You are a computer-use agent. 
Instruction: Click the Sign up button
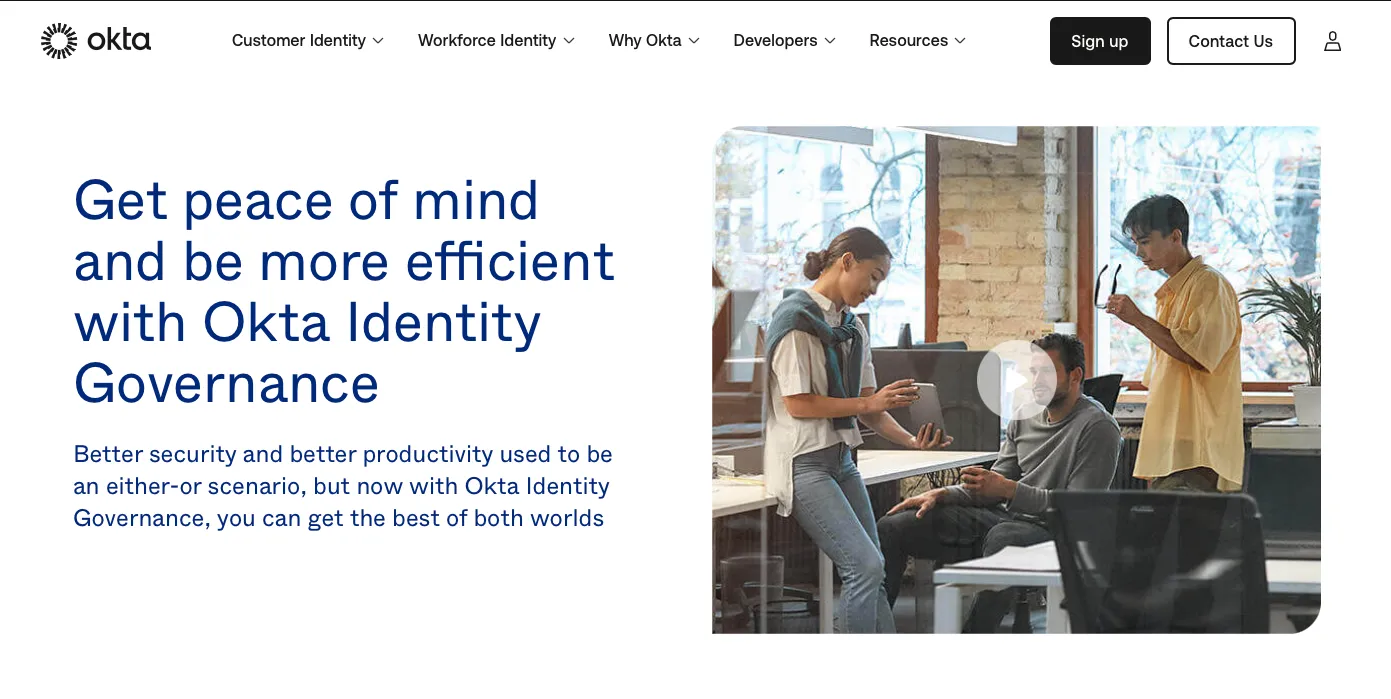(x=1100, y=41)
